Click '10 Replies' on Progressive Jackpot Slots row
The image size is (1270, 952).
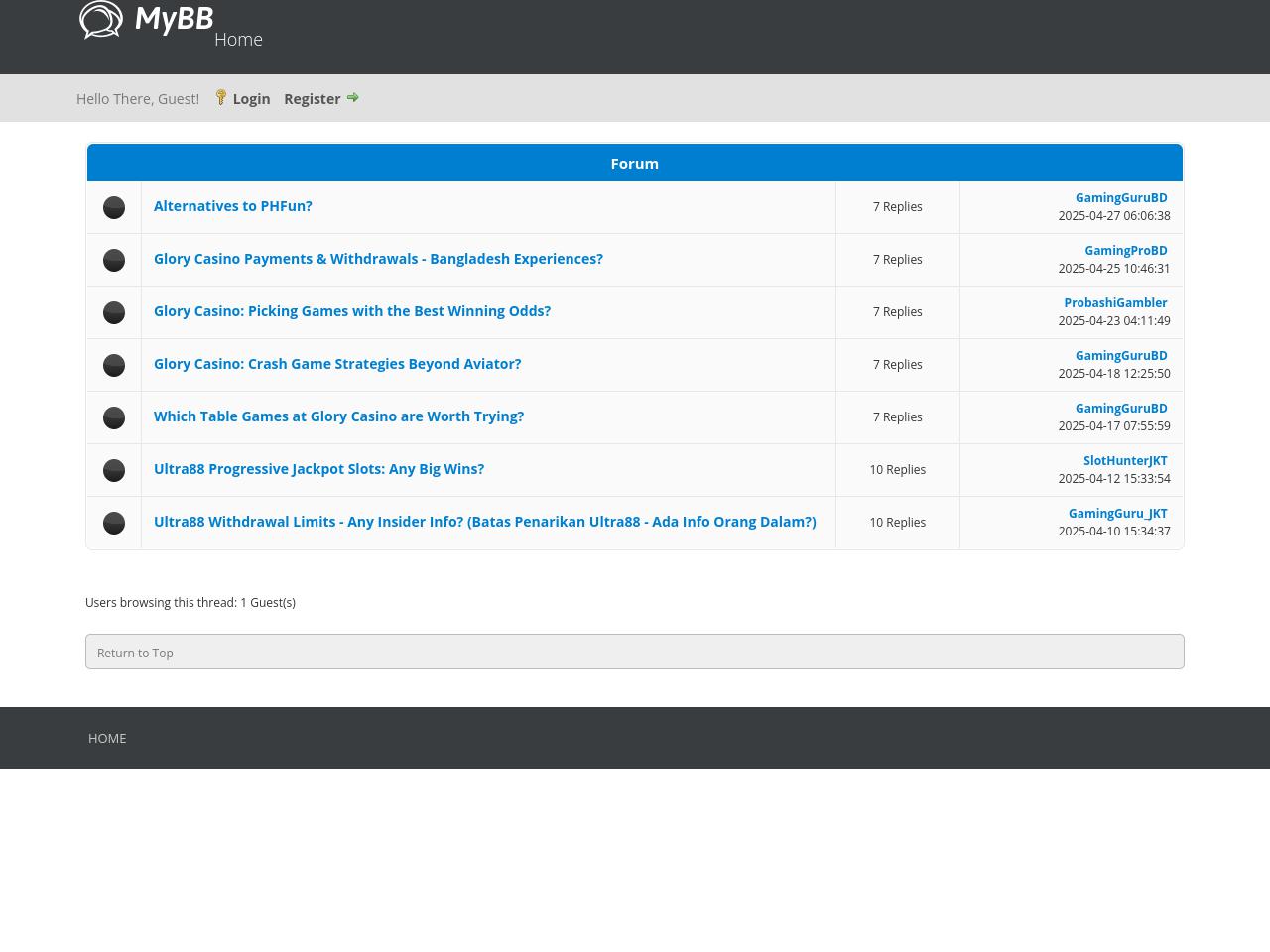coord(898,470)
